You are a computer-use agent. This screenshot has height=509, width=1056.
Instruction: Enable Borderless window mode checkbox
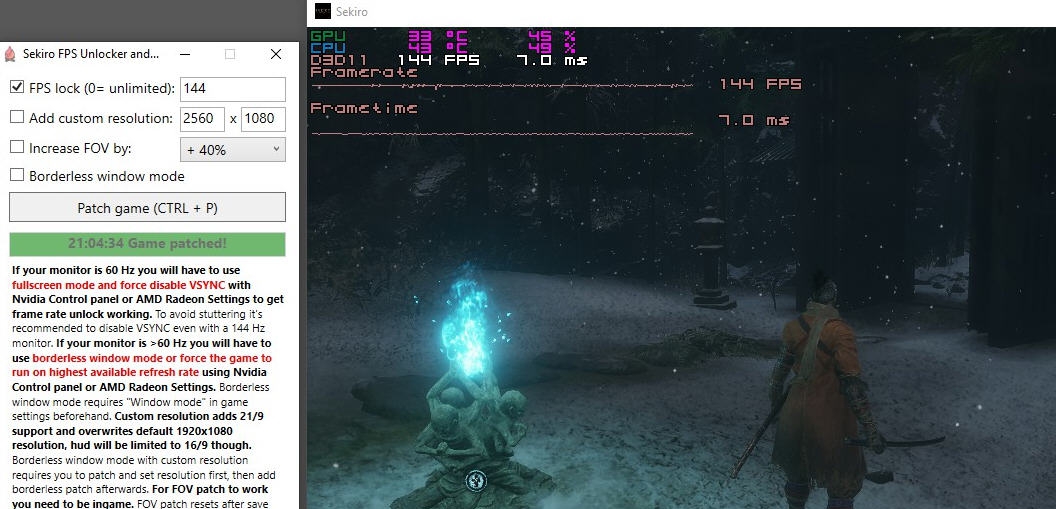(17, 175)
